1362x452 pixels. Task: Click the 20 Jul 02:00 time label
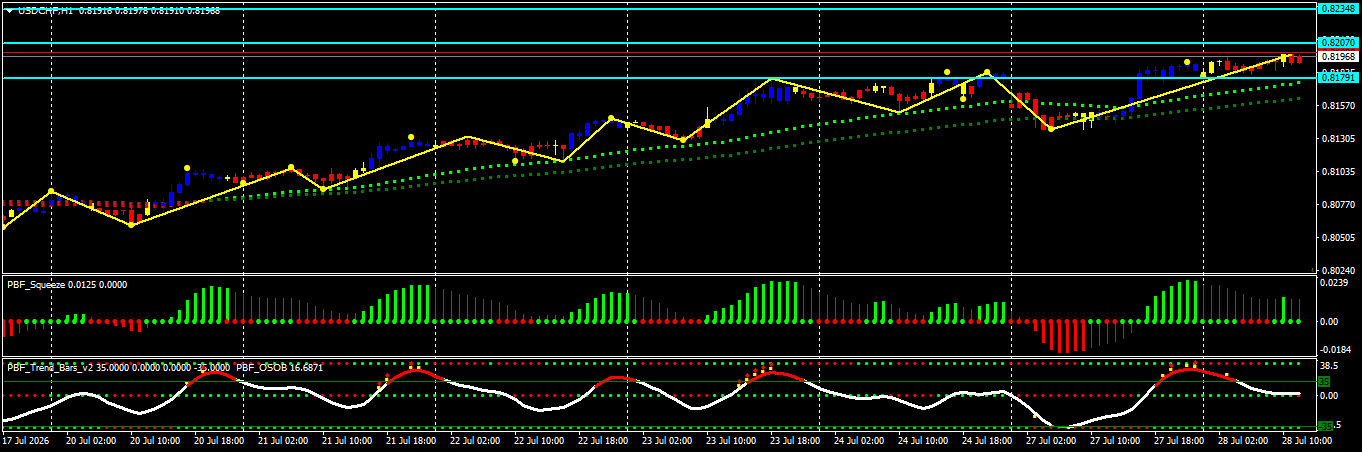[x=91, y=440]
